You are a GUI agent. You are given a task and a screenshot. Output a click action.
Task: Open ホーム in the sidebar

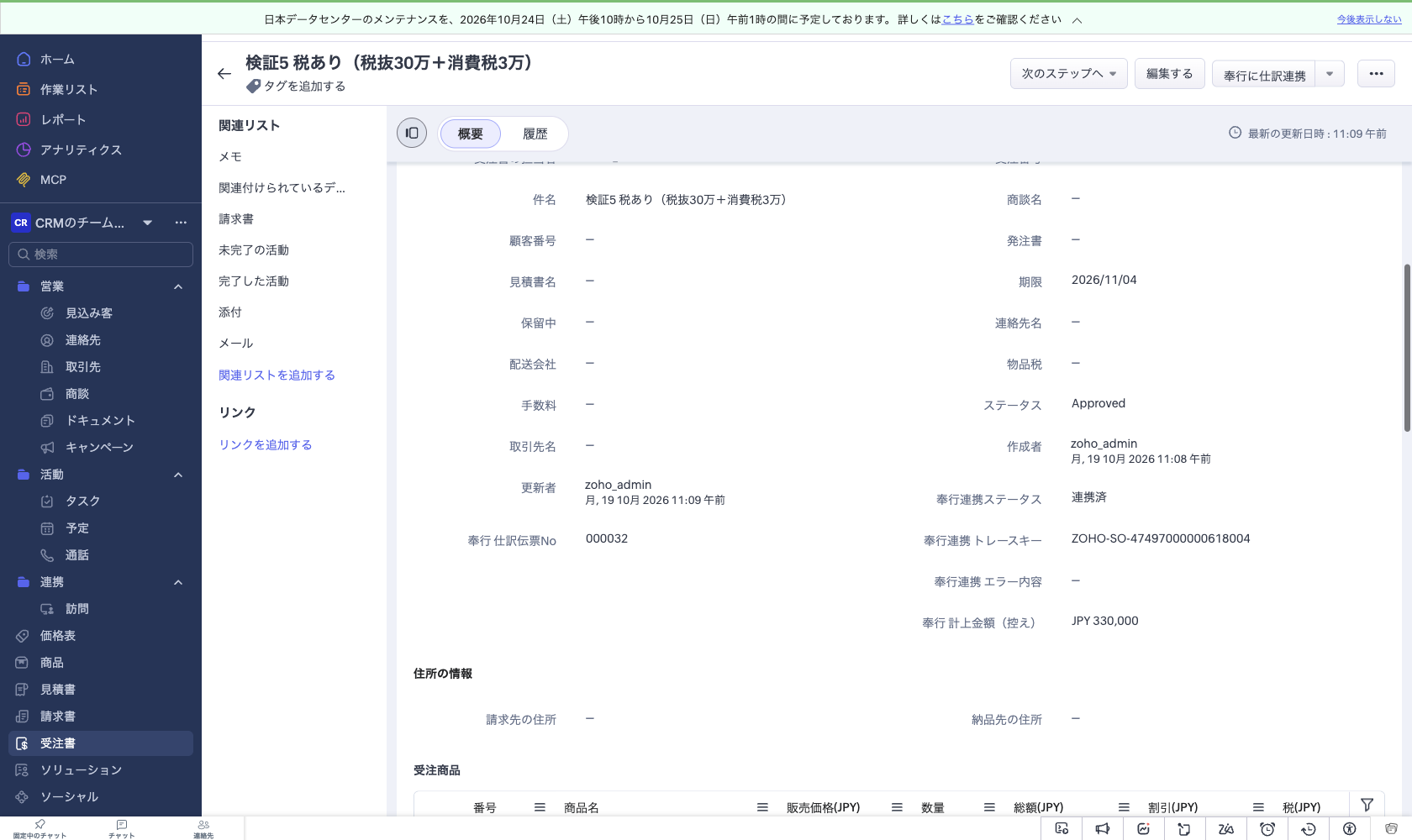click(x=57, y=59)
